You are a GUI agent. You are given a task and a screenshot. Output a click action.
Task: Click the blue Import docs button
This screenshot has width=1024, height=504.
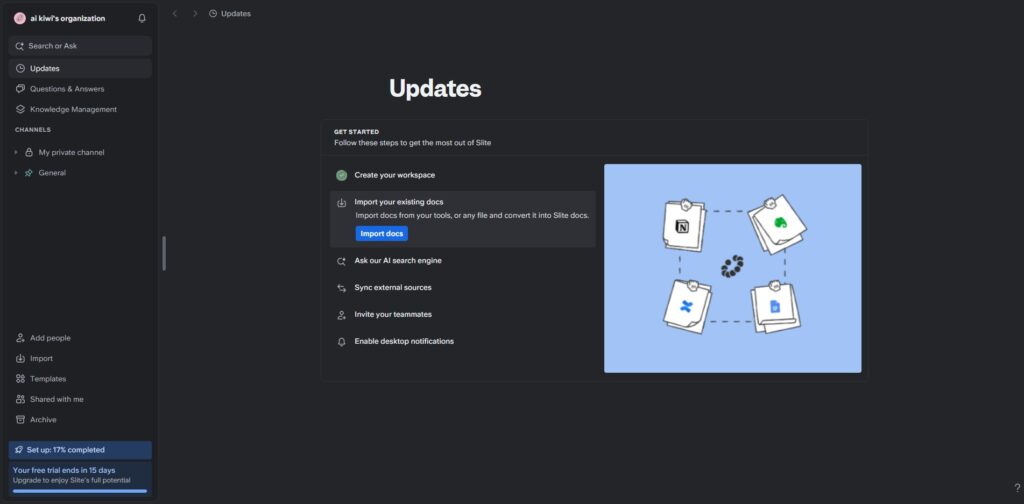coord(381,234)
